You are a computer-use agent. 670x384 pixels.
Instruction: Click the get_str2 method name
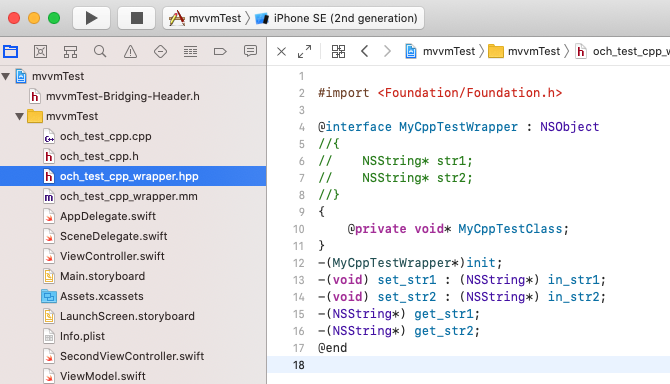[x=444, y=331]
